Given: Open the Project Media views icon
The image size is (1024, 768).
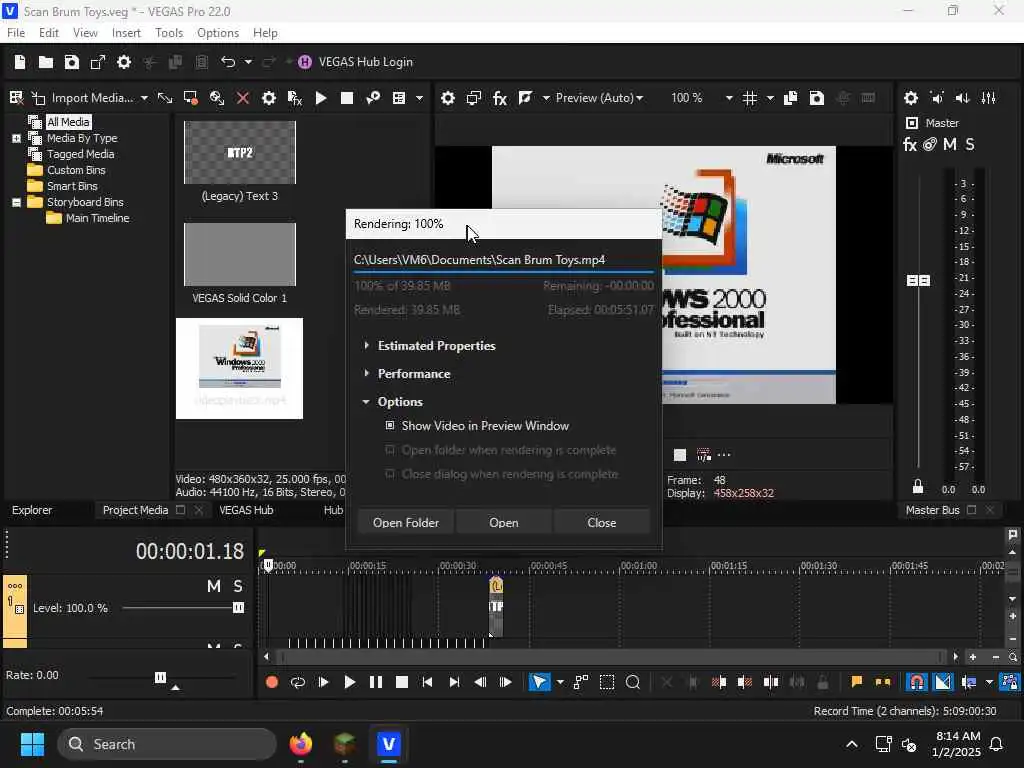Looking at the screenshot, I should [x=399, y=98].
